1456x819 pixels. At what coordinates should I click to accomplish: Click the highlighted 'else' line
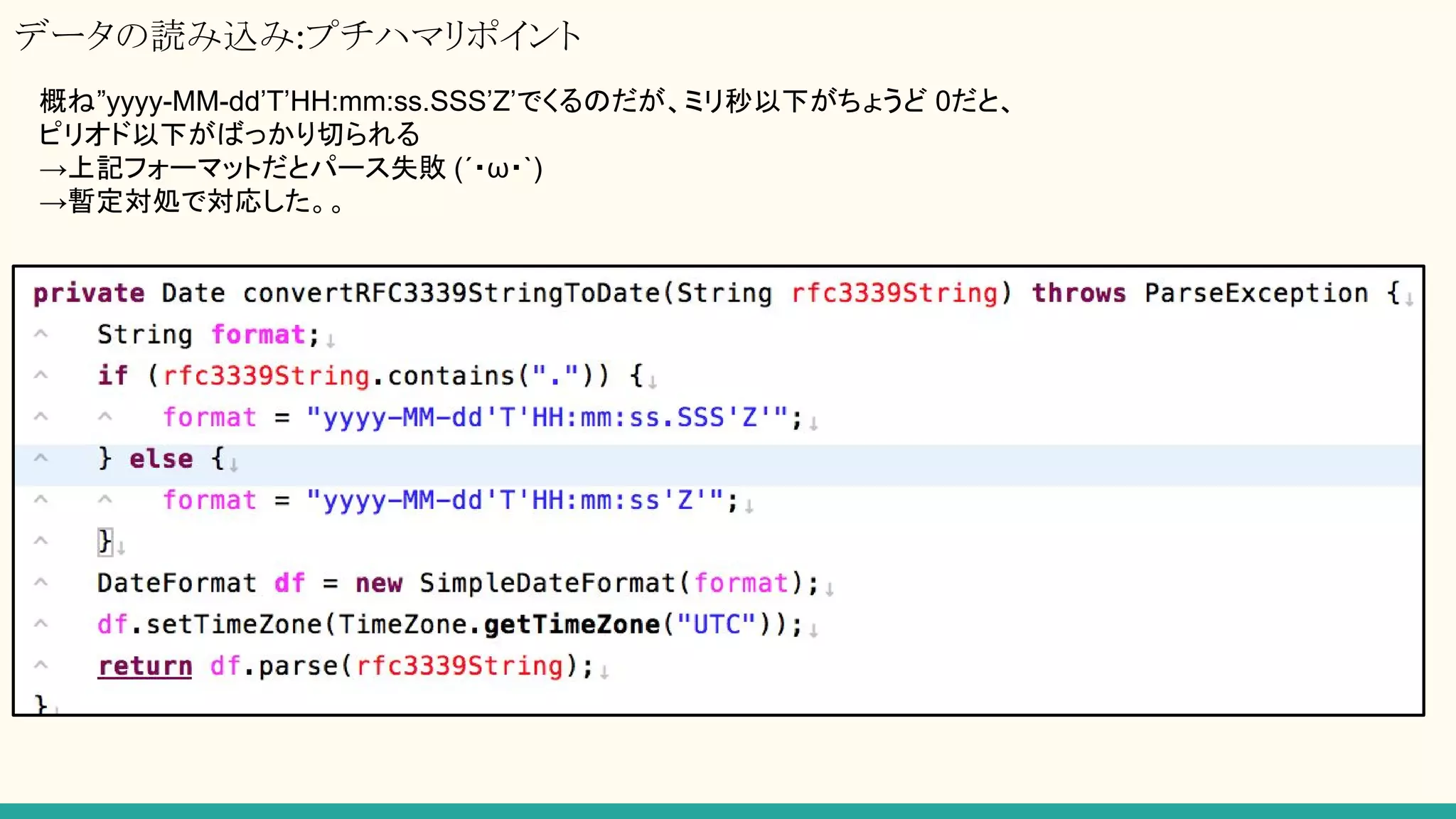click(161, 459)
